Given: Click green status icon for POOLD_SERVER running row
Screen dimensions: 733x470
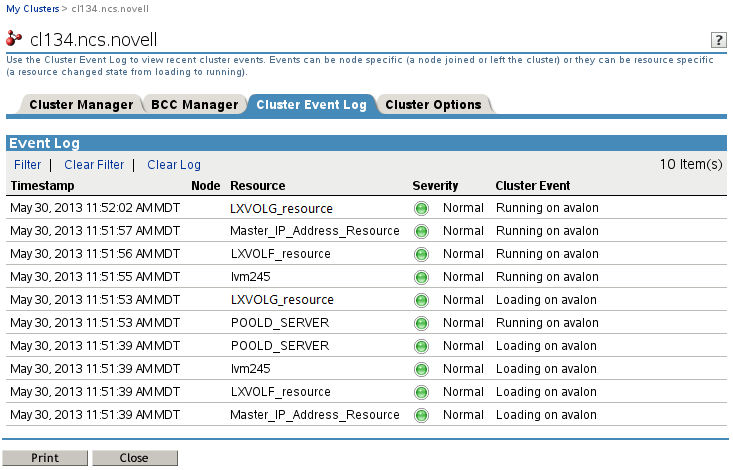Looking at the screenshot, I should (421, 323).
